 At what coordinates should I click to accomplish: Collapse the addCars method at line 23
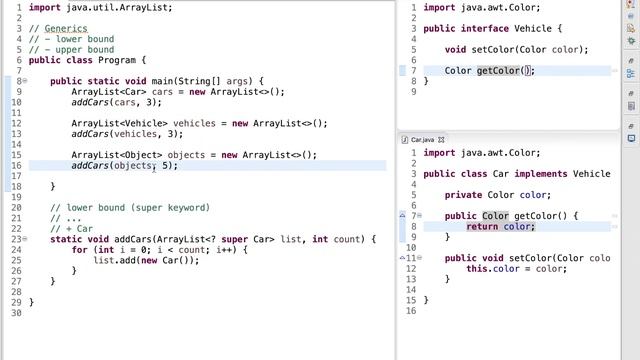[25, 239]
